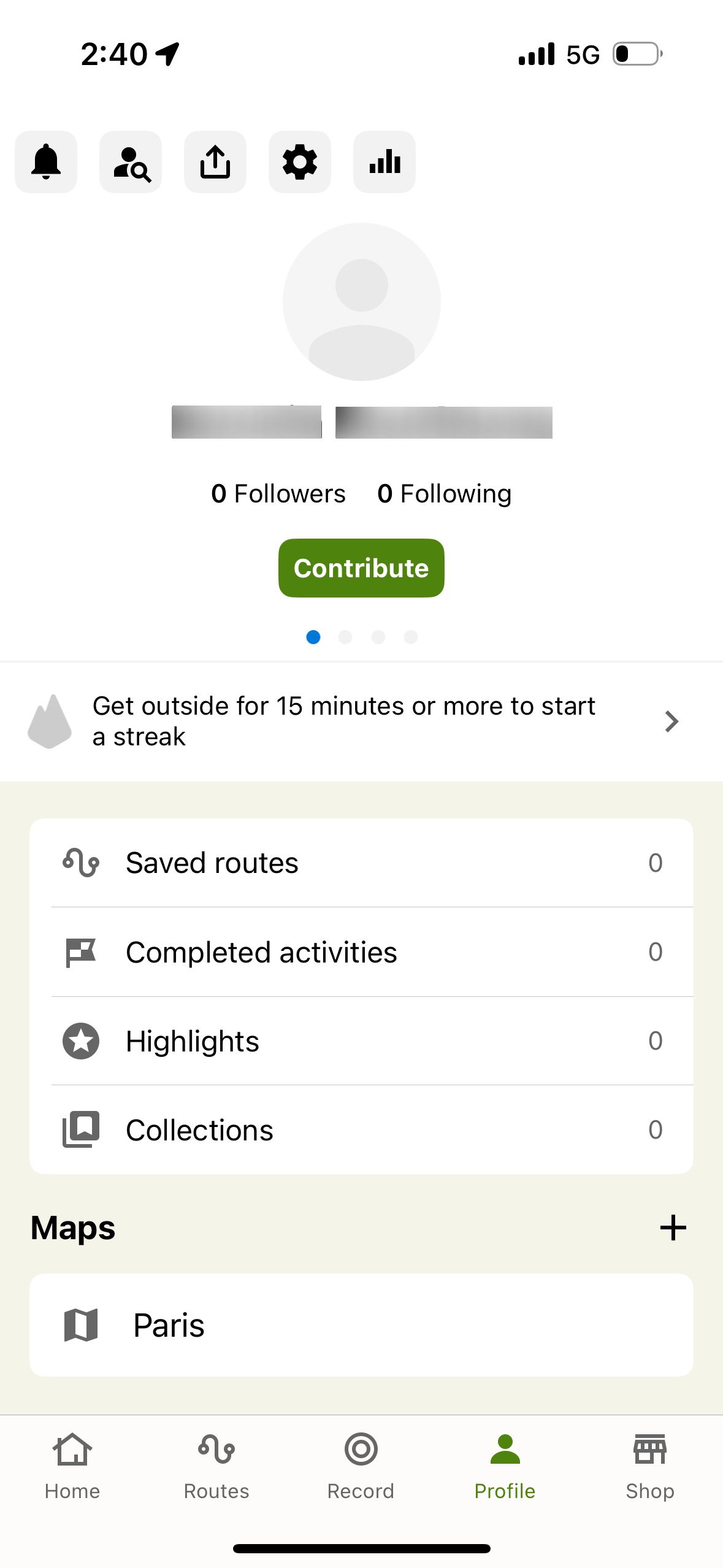723x1568 pixels.
Task: Tap the gray streak flame icon
Action: tap(50, 721)
